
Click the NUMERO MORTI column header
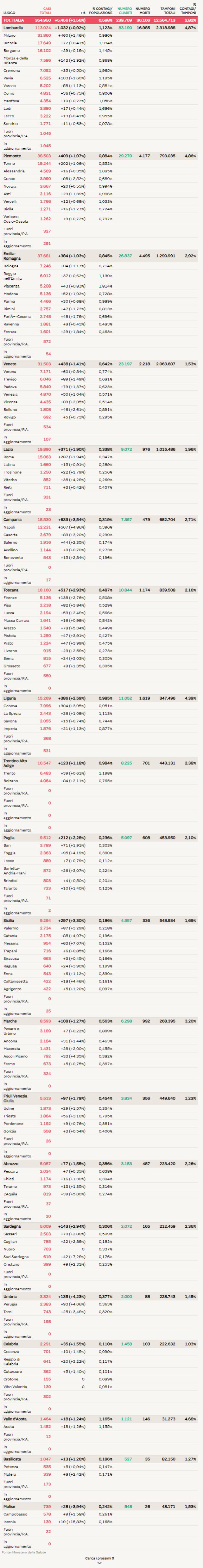(x=143, y=10)
